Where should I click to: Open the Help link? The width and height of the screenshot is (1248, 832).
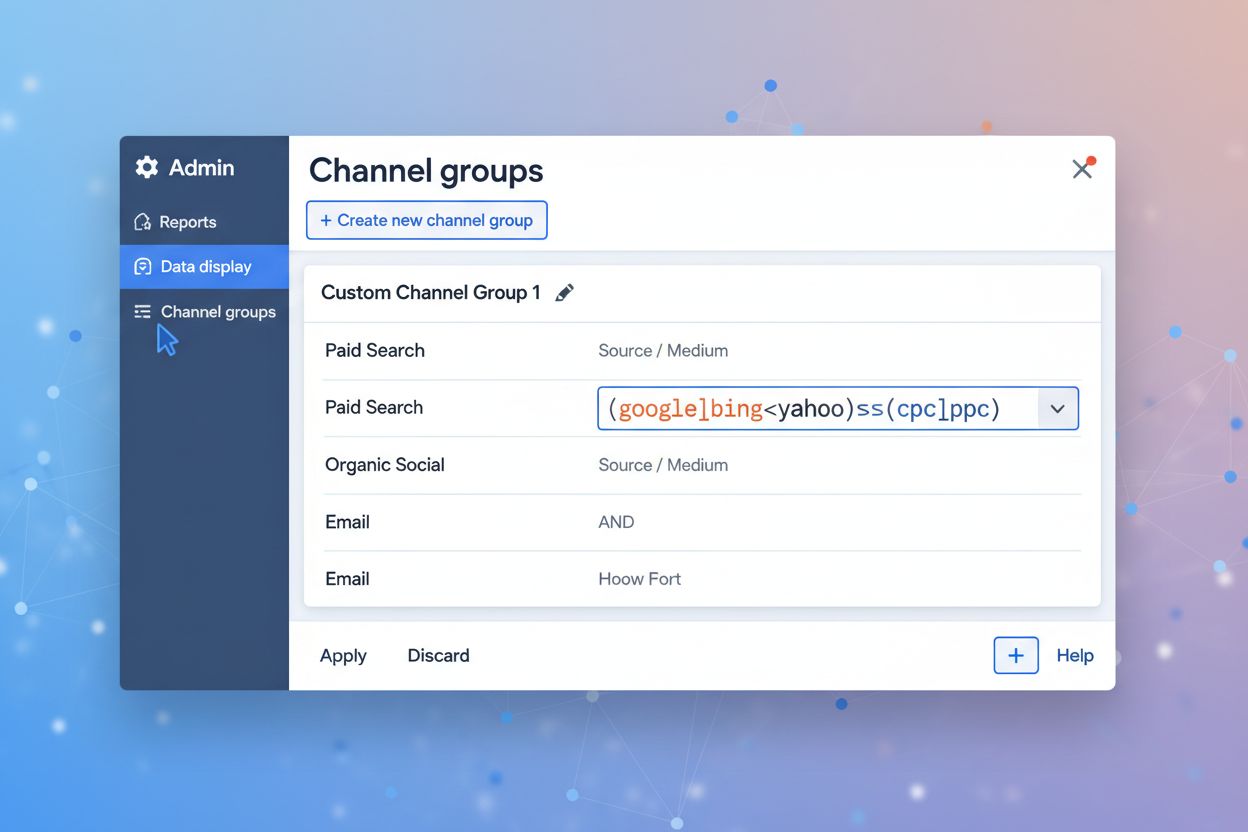(1075, 655)
